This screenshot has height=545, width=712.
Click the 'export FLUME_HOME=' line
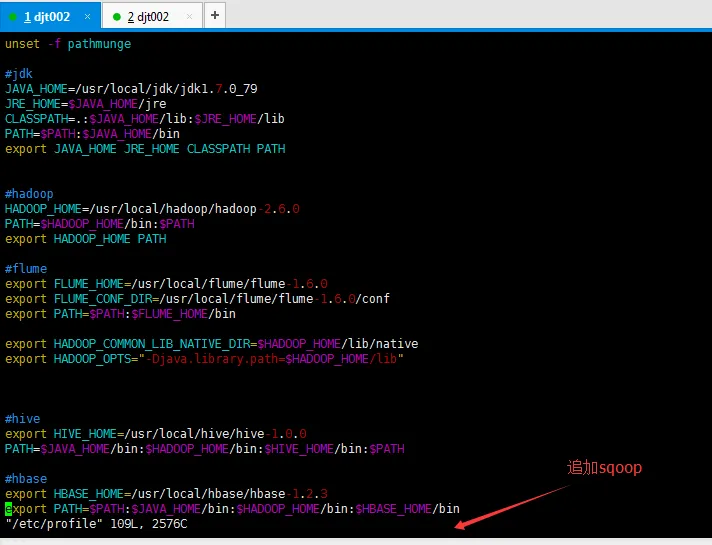(166, 283)
